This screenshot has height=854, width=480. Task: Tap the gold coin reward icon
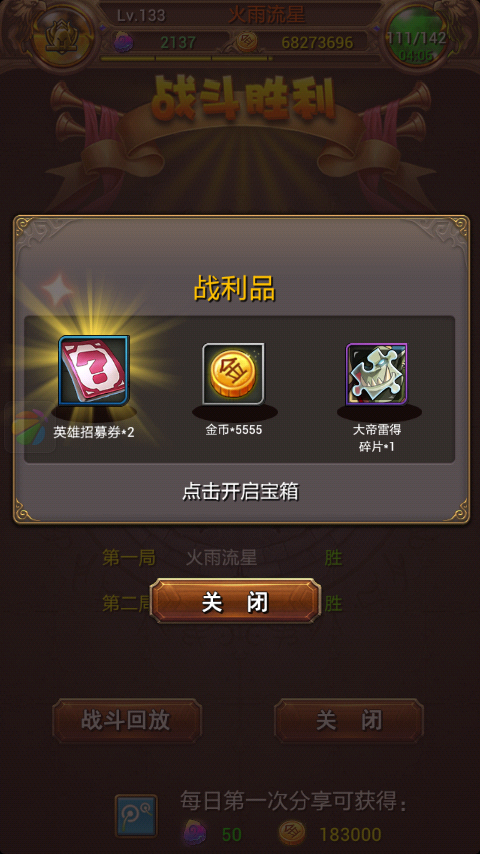[233, 374]
